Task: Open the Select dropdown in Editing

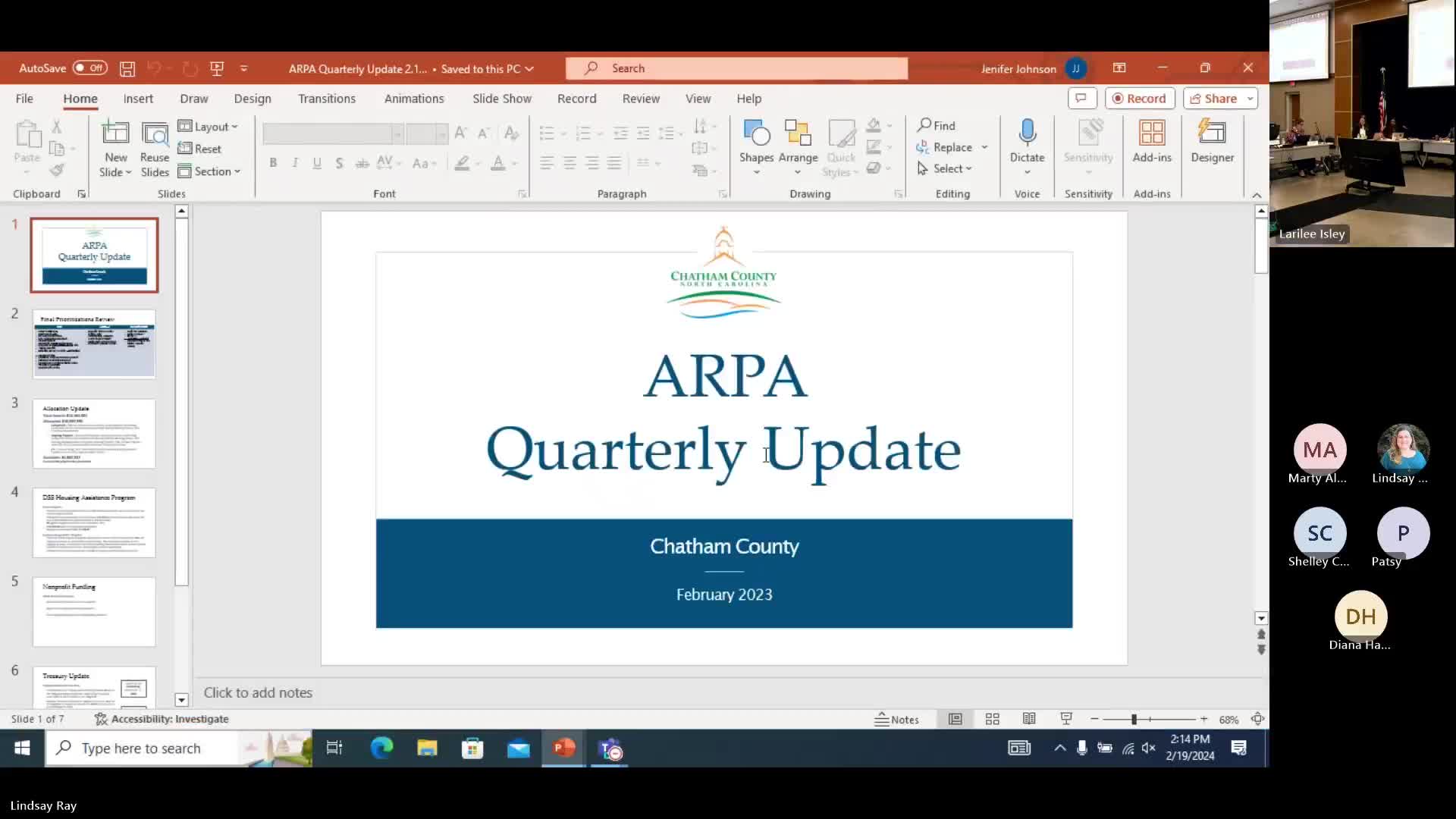Action: 945,168
